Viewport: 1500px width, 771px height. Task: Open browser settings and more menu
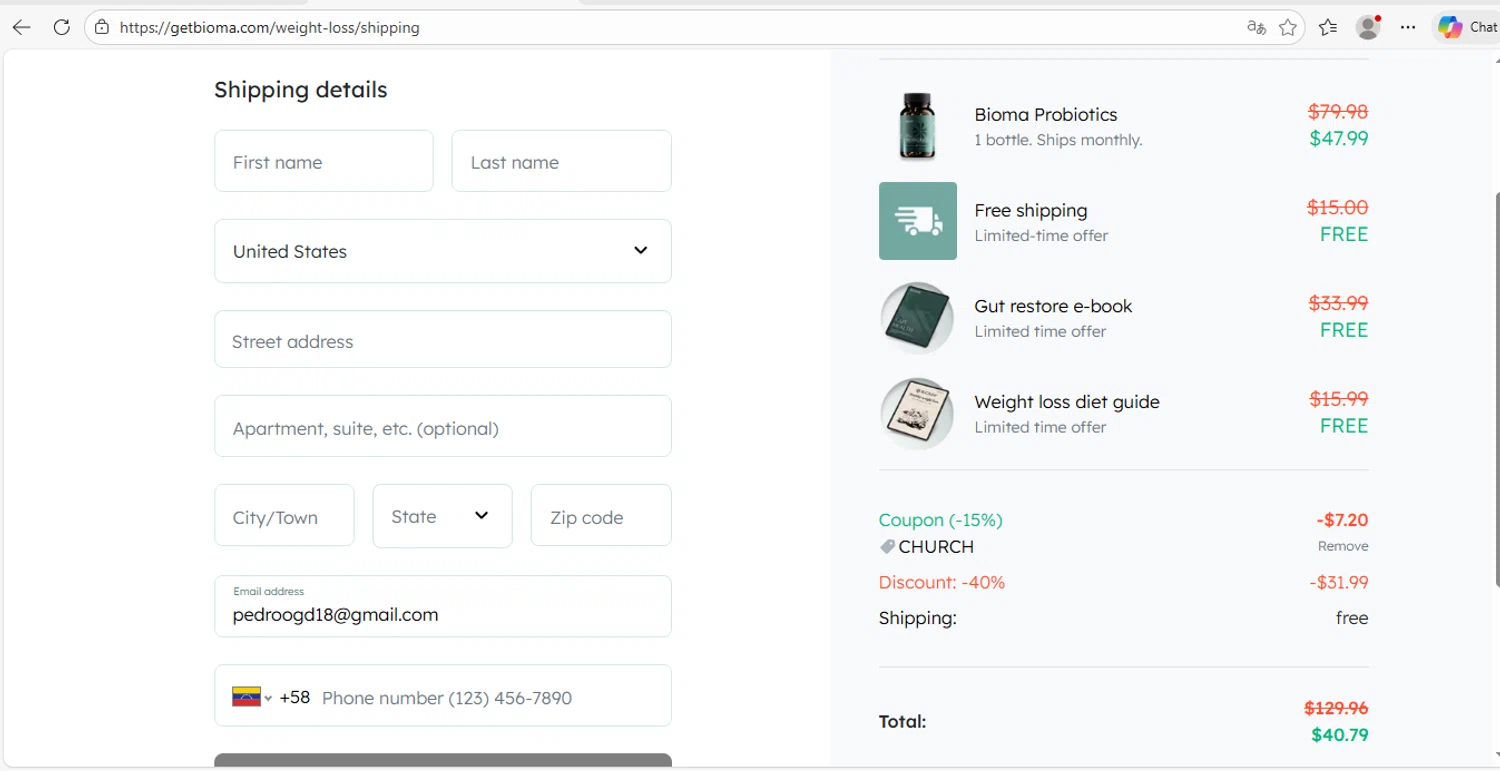[x=1408, y=27]
